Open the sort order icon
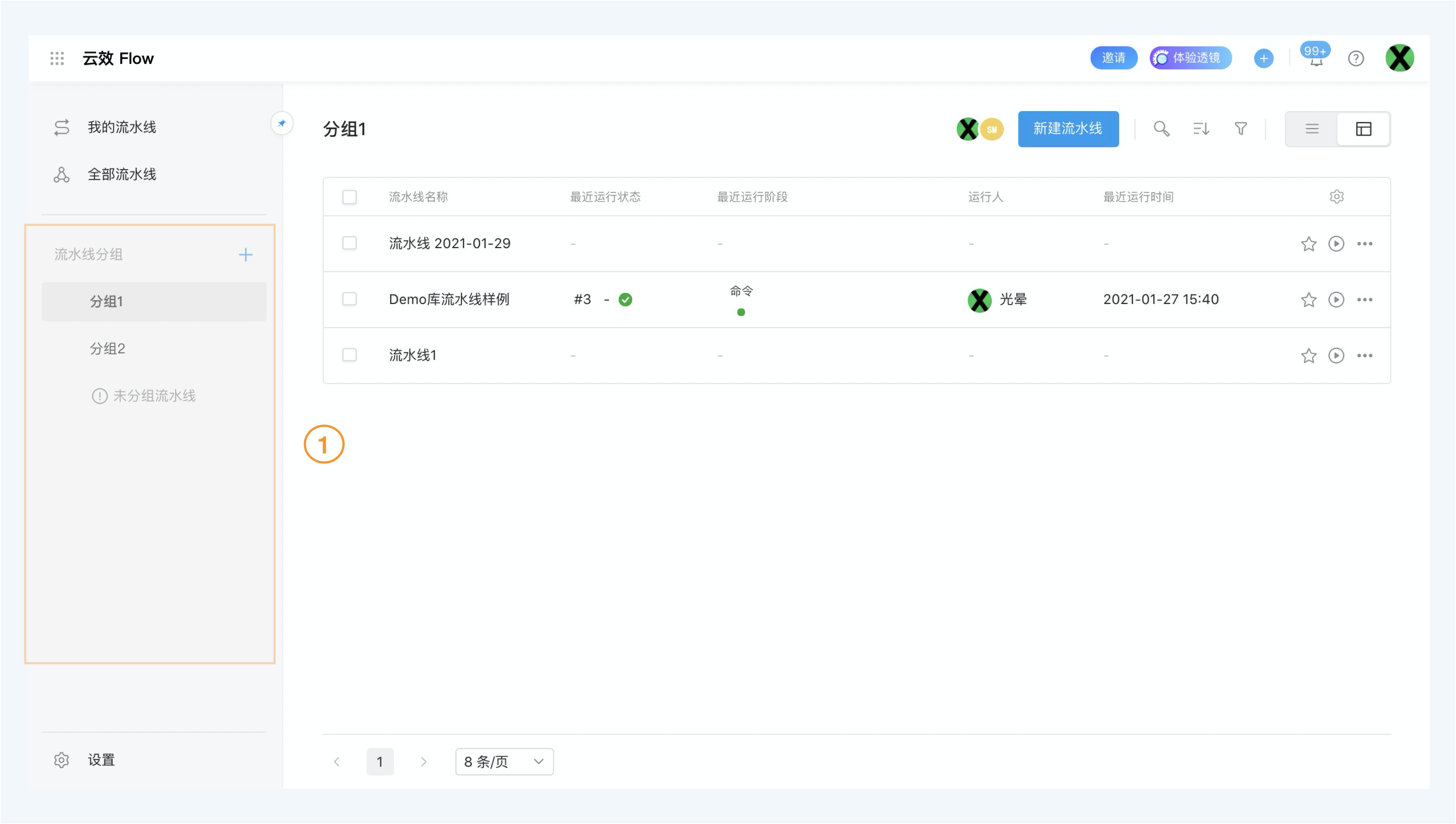The width and height of the screenshot is (1456, 824). [x=1201, y=129]
